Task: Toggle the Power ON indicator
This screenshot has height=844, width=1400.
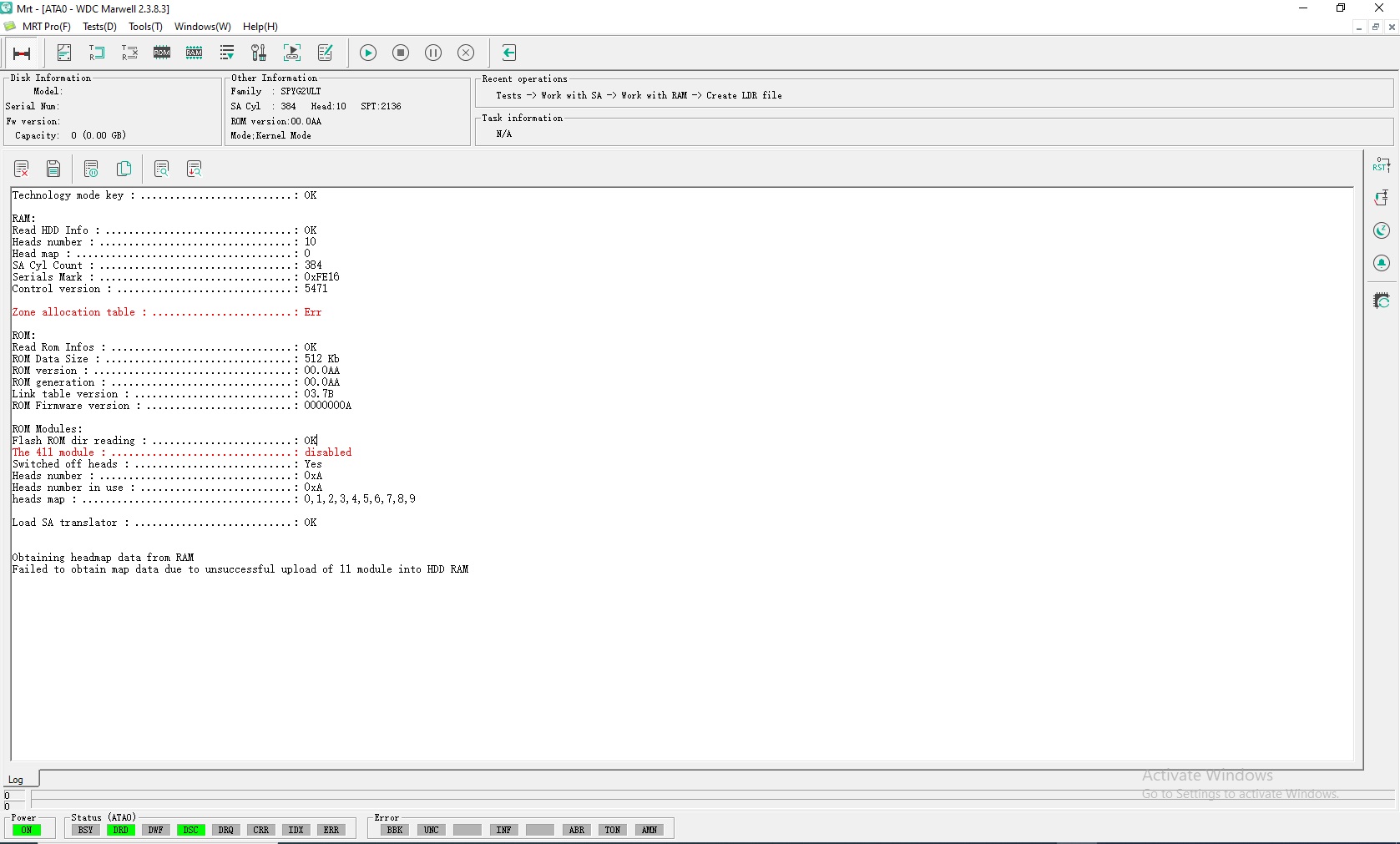Action: coord(27,830)
